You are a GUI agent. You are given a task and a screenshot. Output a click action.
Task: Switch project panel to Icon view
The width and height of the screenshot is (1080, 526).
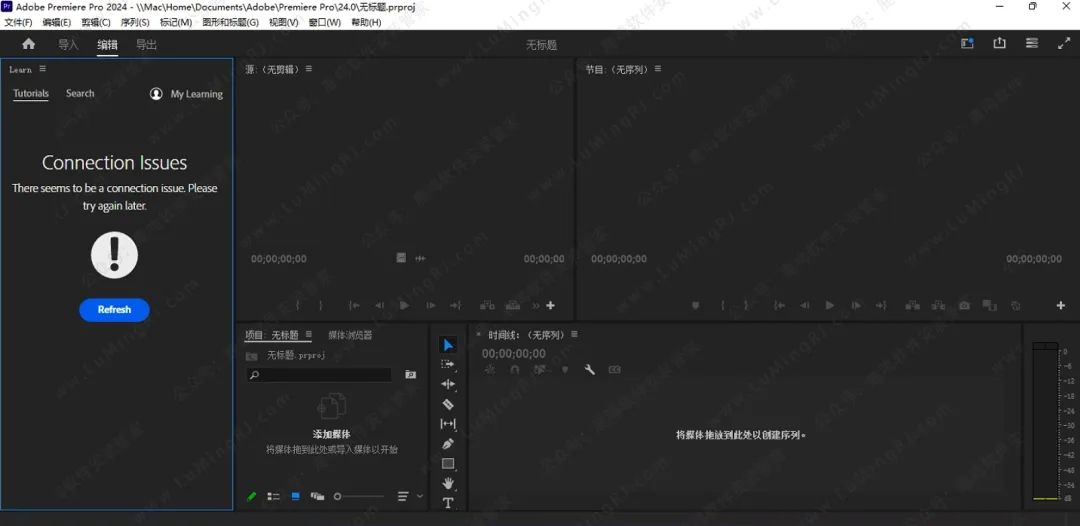[295, 496]
